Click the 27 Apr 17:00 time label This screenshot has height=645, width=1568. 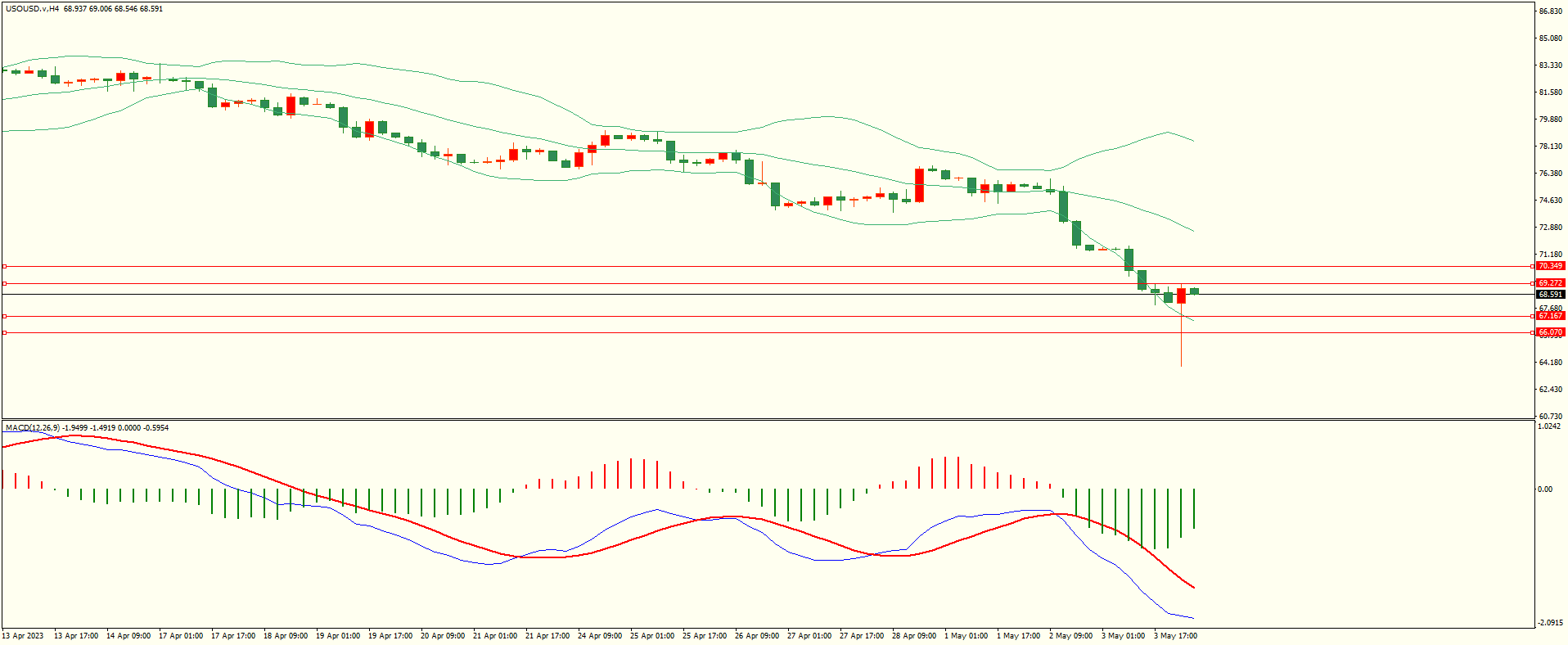[x=862, y=636]
